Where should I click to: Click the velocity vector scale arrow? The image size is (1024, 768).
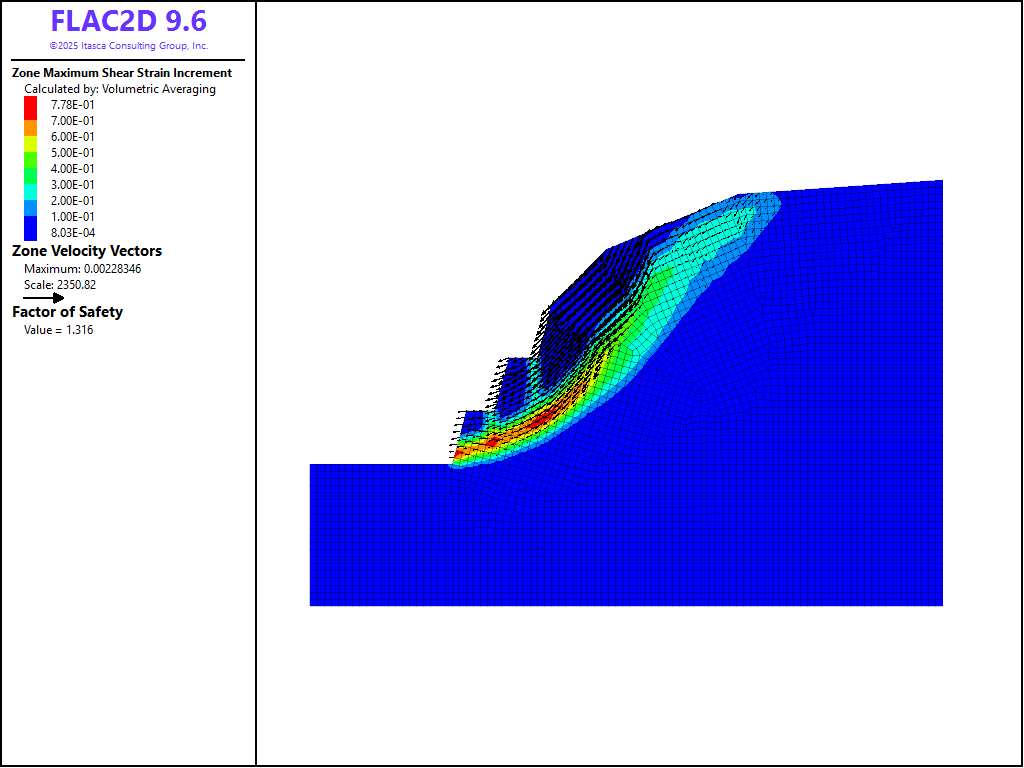pyautogui.click(x=43, y=297)
